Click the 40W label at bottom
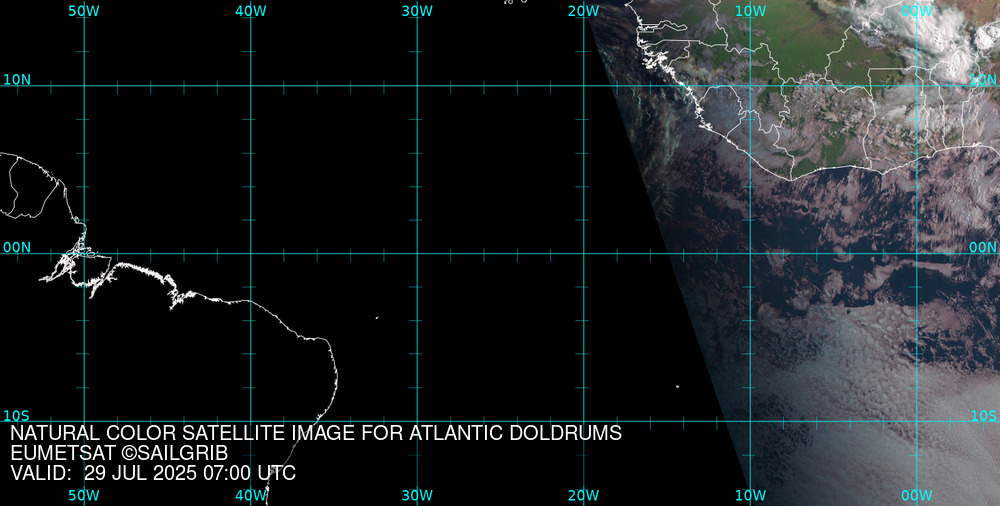 (x=251, y=496)
